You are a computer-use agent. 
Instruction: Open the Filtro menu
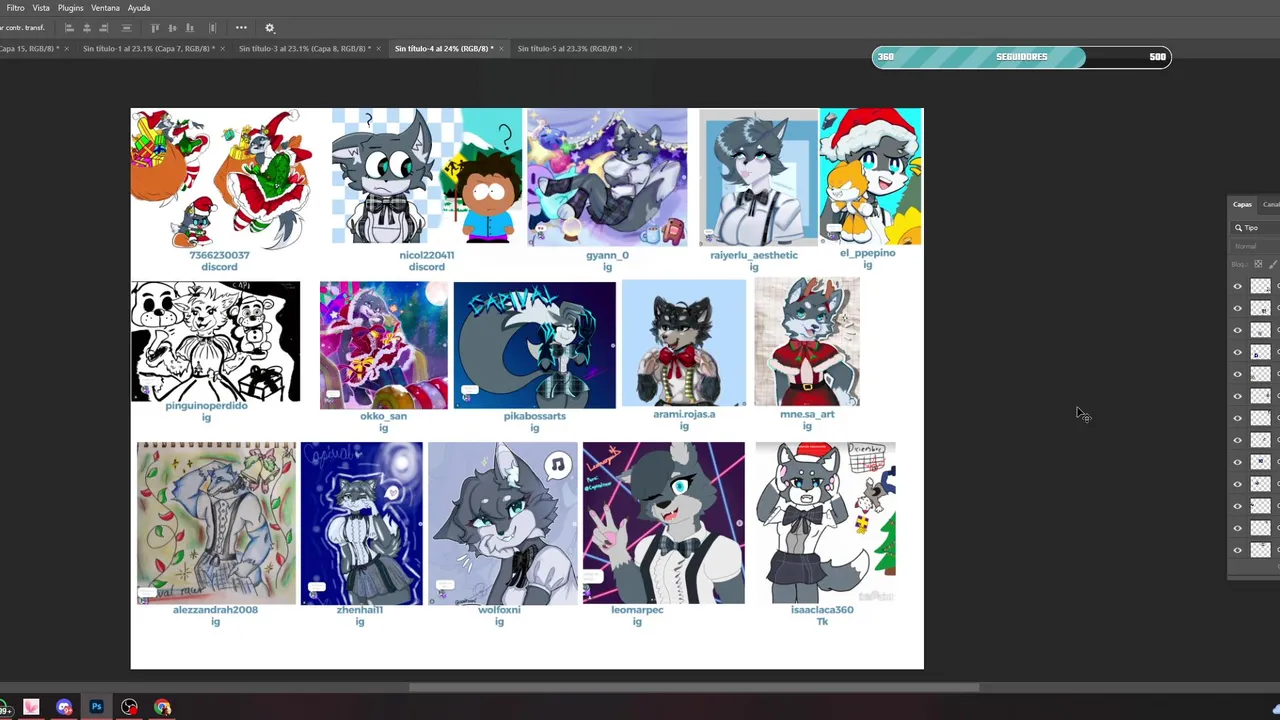(16, 8)
